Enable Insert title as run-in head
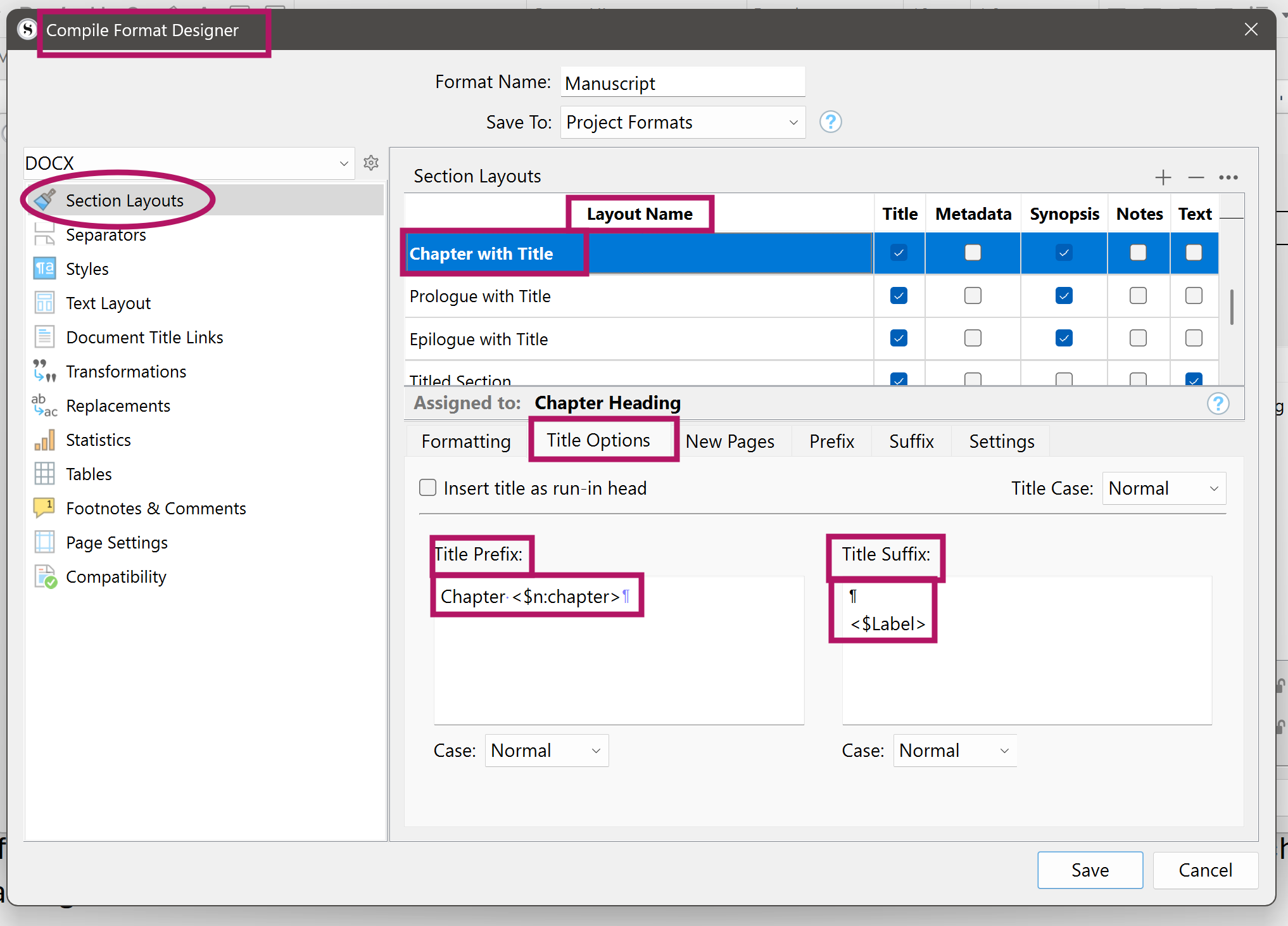 click(428, 488)
